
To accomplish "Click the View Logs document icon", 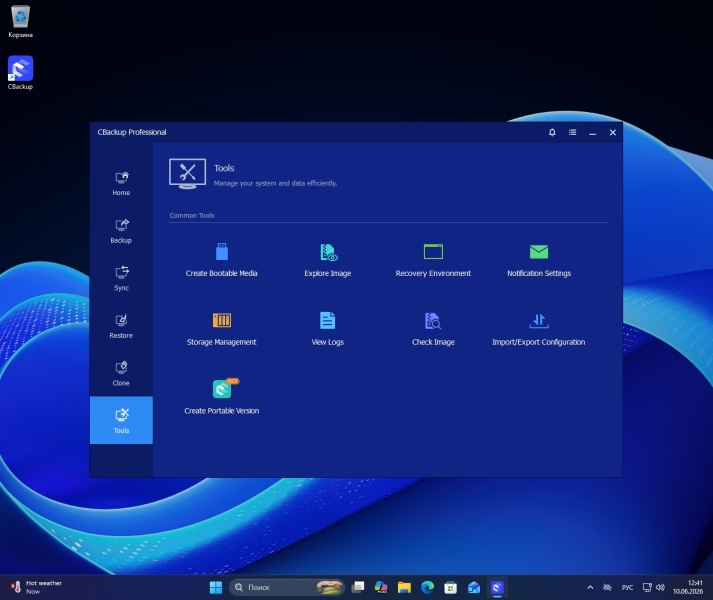I will pyautogui.click(x=327, y=320).
